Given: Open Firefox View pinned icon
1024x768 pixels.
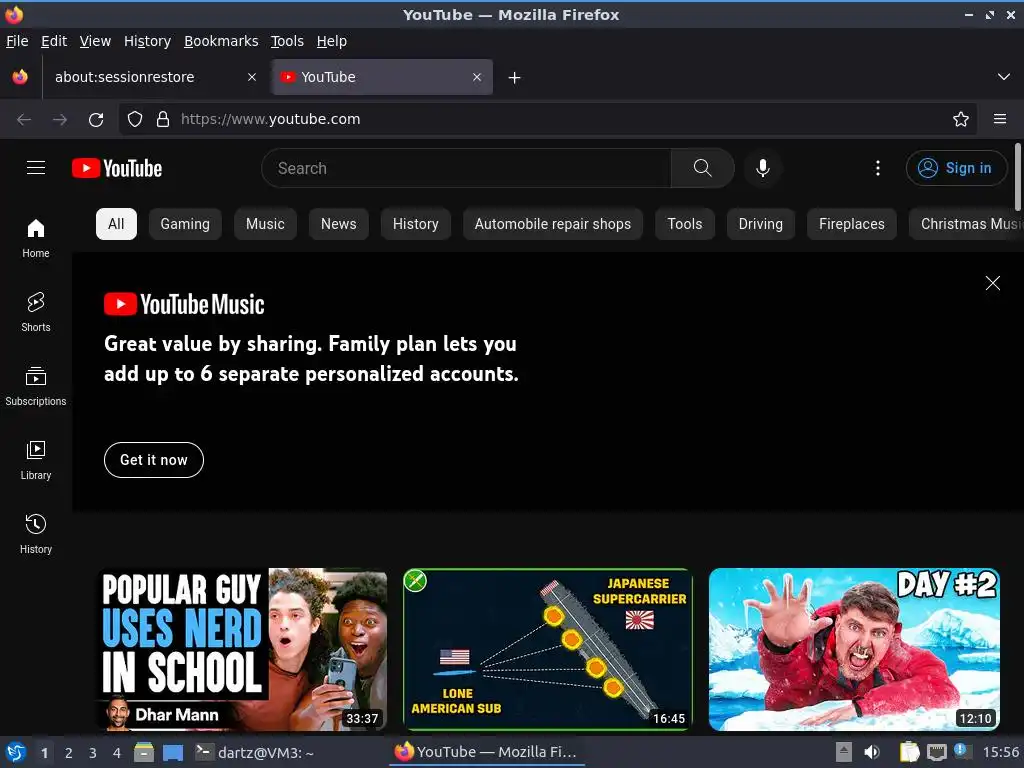Looking at the screenshot, I should coord(20,77).
